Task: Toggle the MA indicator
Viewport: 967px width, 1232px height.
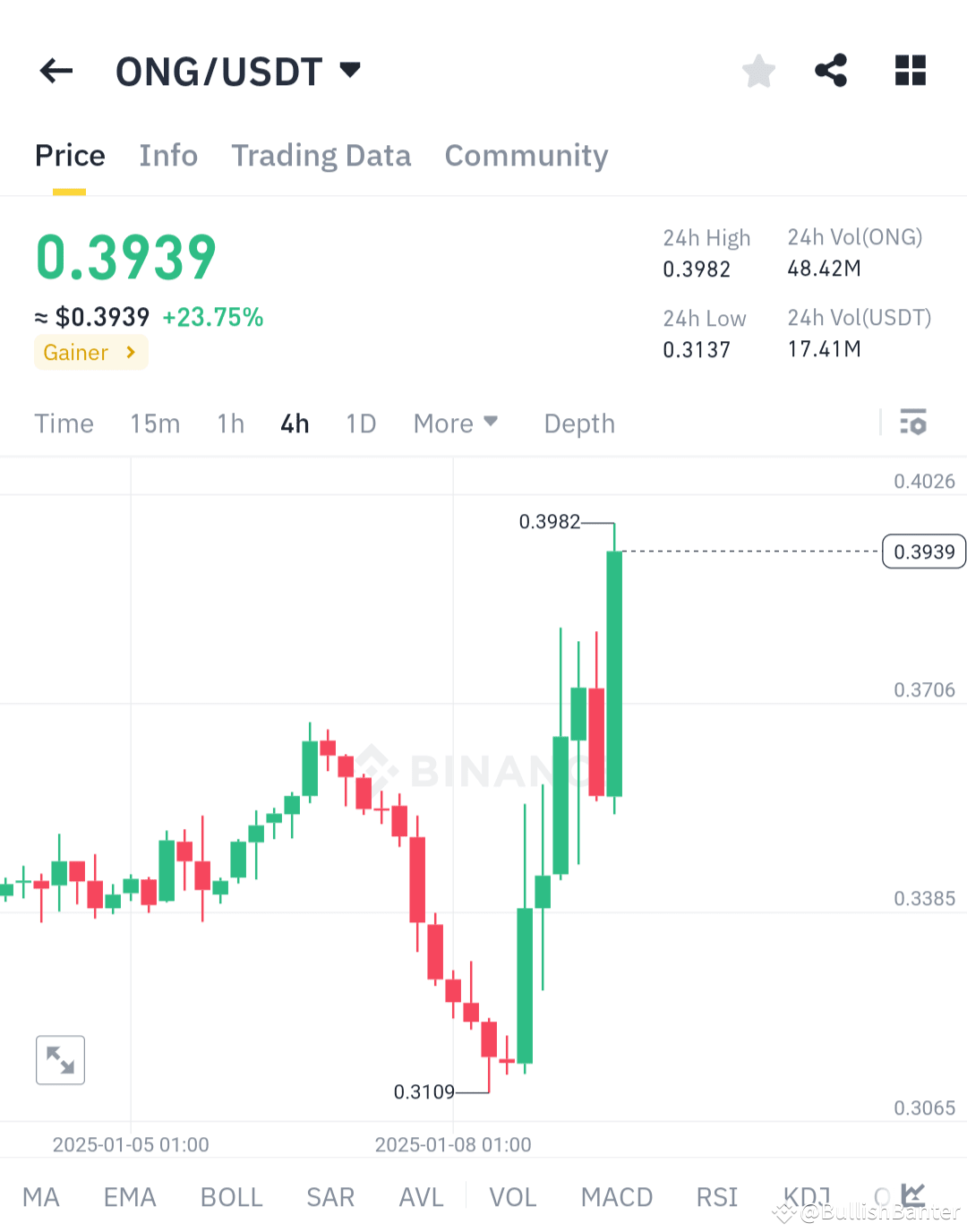Action: point(41,1196)
